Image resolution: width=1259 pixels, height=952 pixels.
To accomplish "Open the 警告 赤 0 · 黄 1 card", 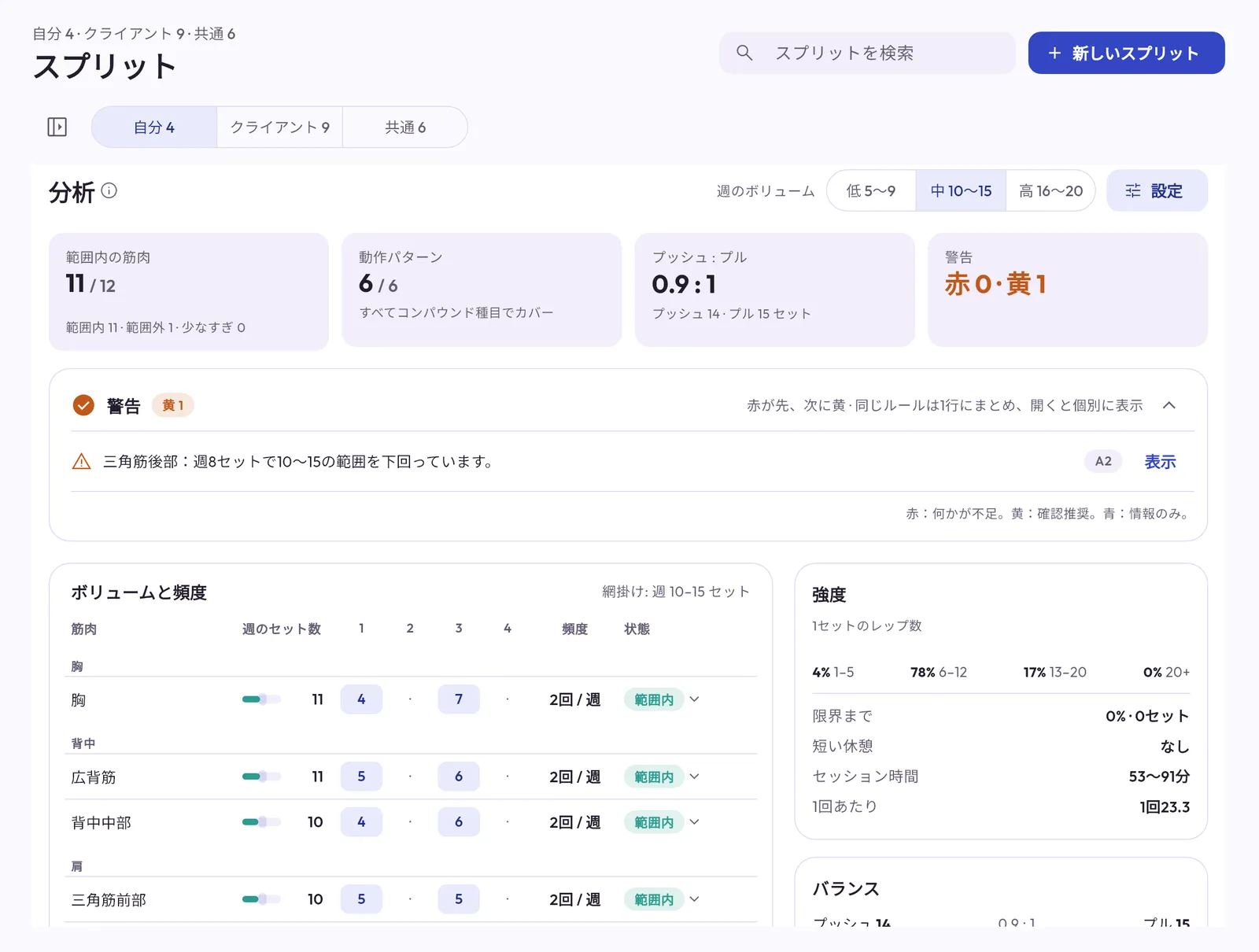I will (x=1068, y=290).
